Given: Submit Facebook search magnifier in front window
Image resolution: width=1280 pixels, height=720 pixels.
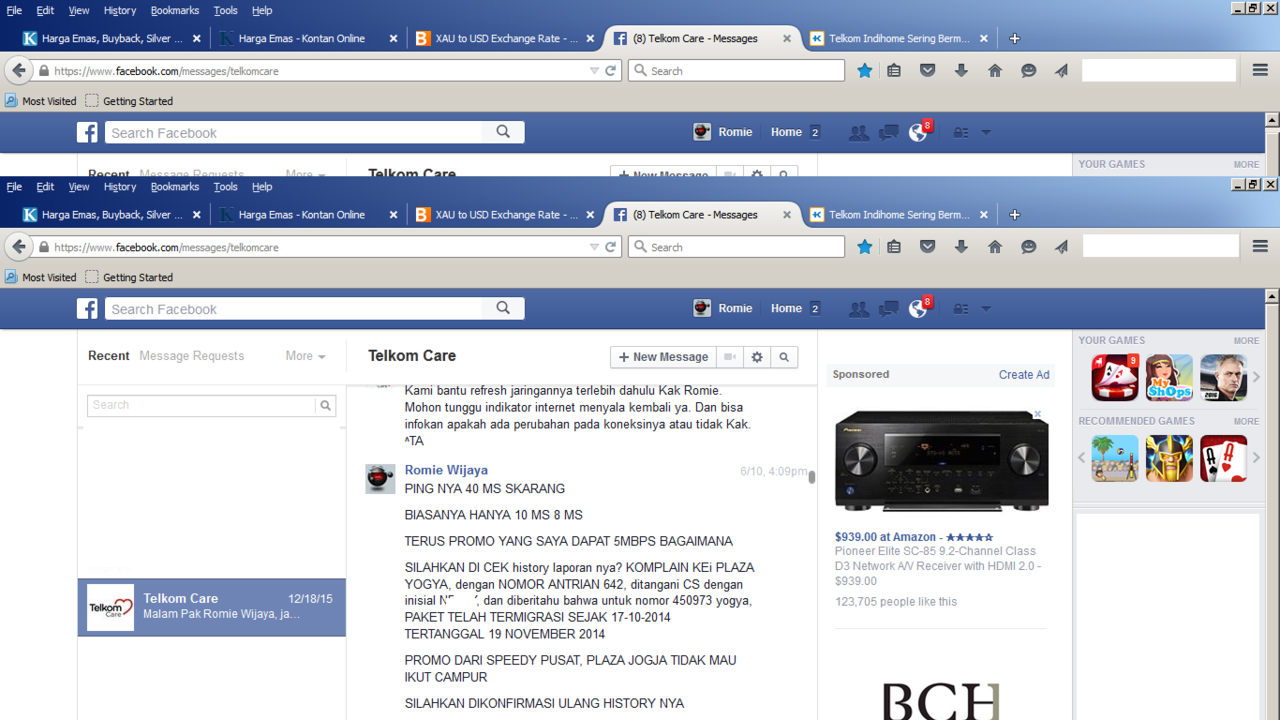Looking at the screenshot, I should coord(503,308).
